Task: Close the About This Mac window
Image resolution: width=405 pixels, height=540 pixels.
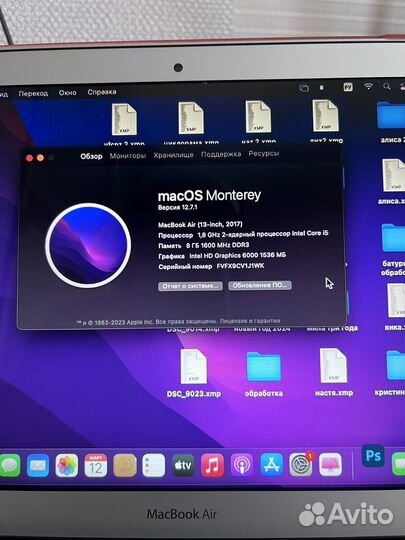Action: (30, 158)
